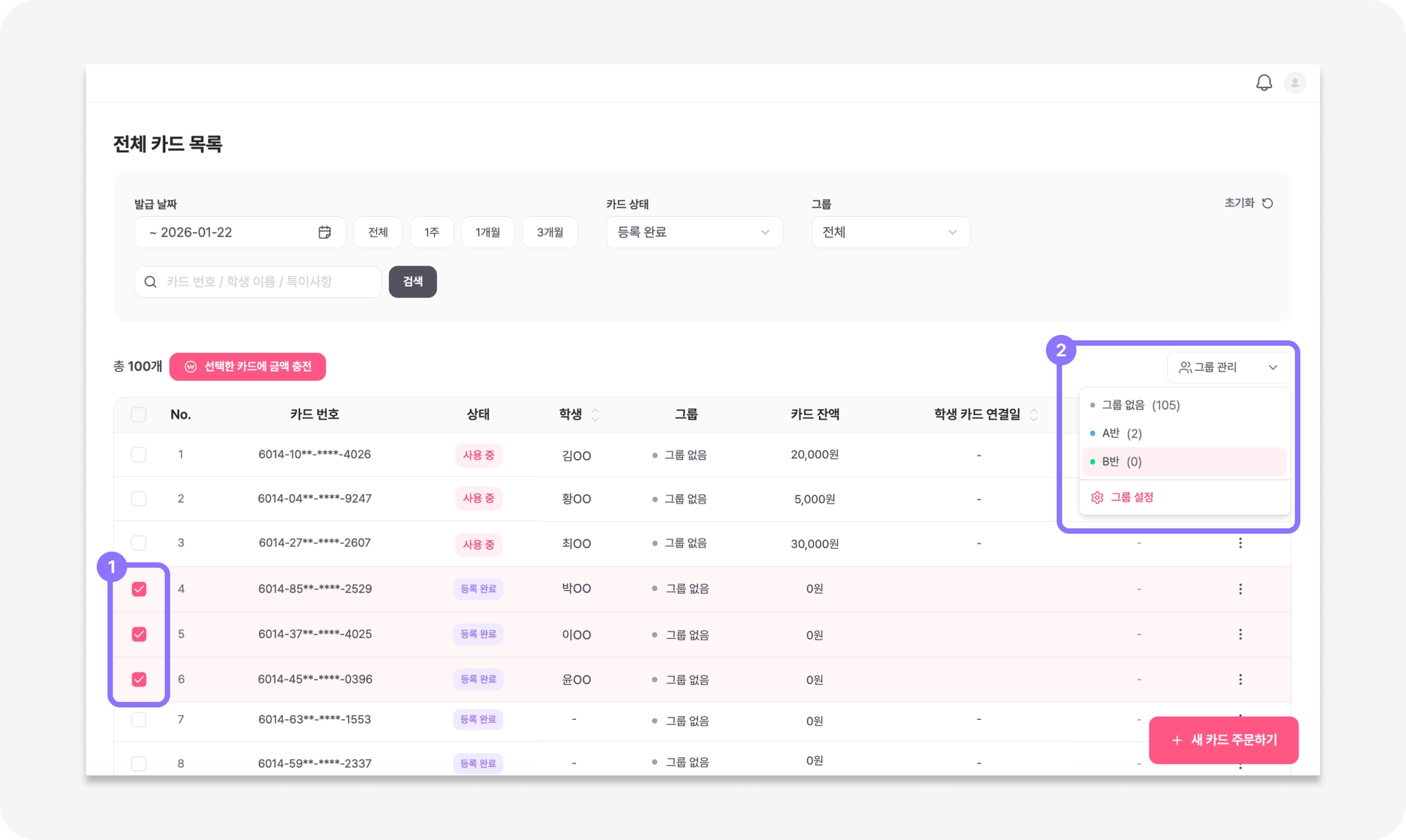Uncheck the checkbox for row 5

(x=139, y=634)
